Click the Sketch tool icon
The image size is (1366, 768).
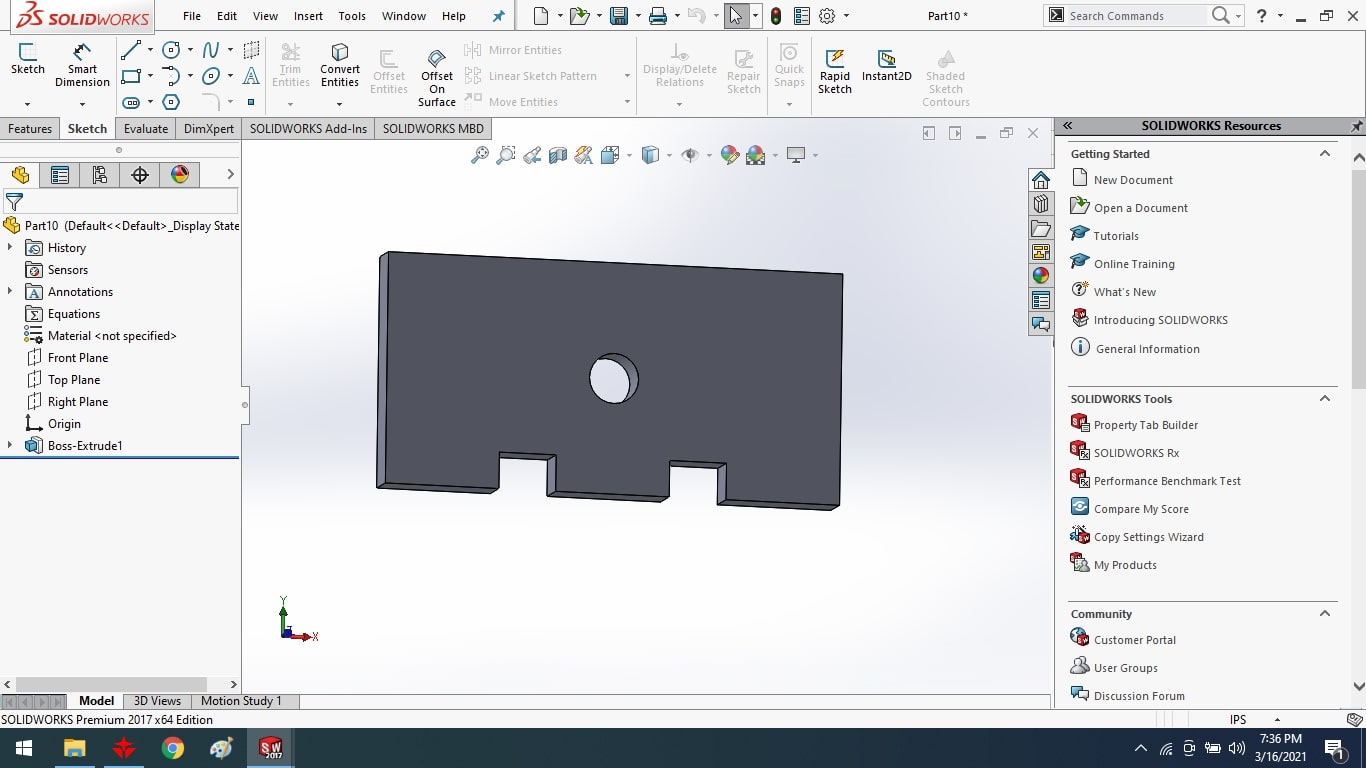click(28, 59)
